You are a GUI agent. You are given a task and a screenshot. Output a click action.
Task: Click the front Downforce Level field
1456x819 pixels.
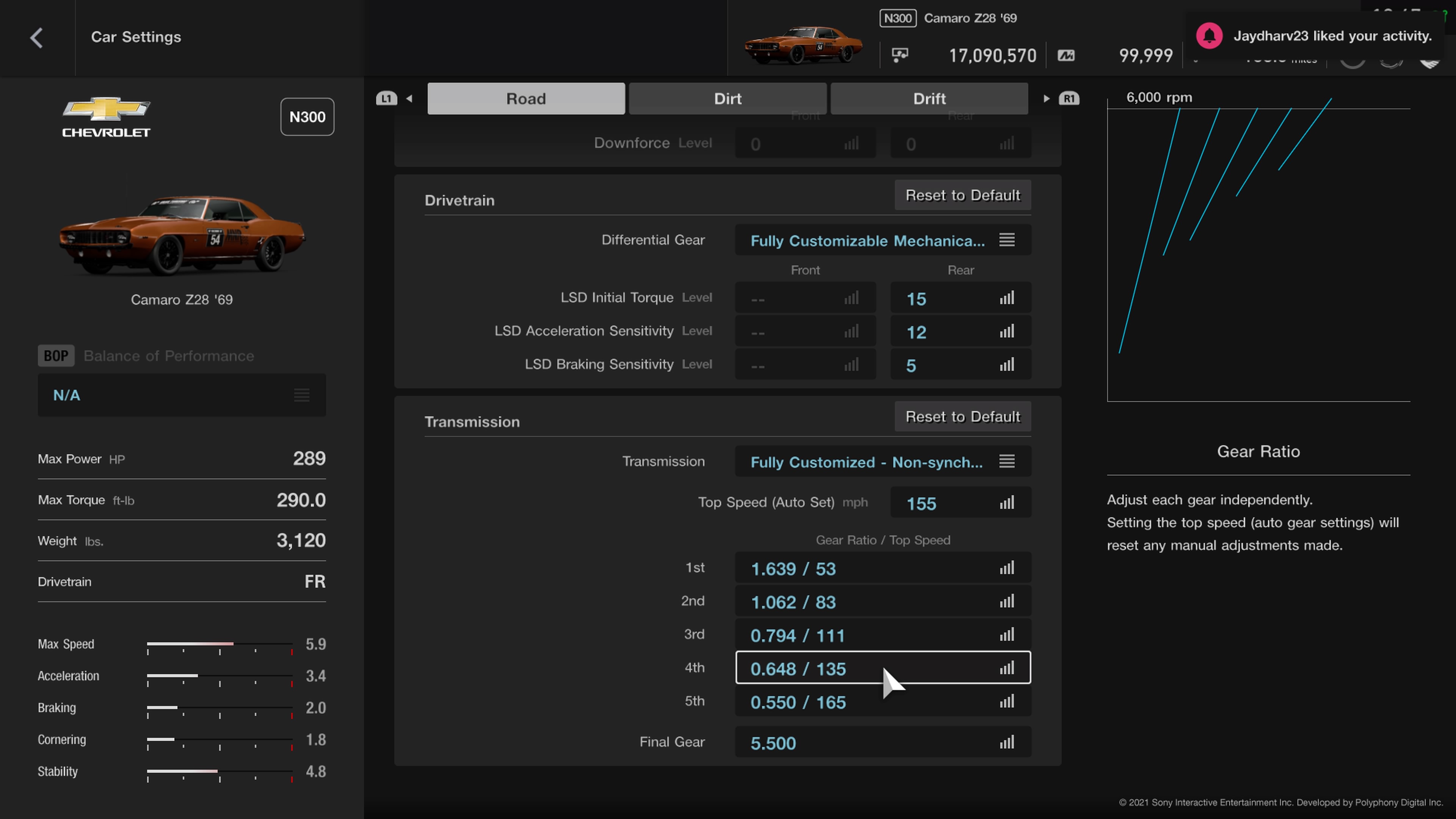point(805,144)
